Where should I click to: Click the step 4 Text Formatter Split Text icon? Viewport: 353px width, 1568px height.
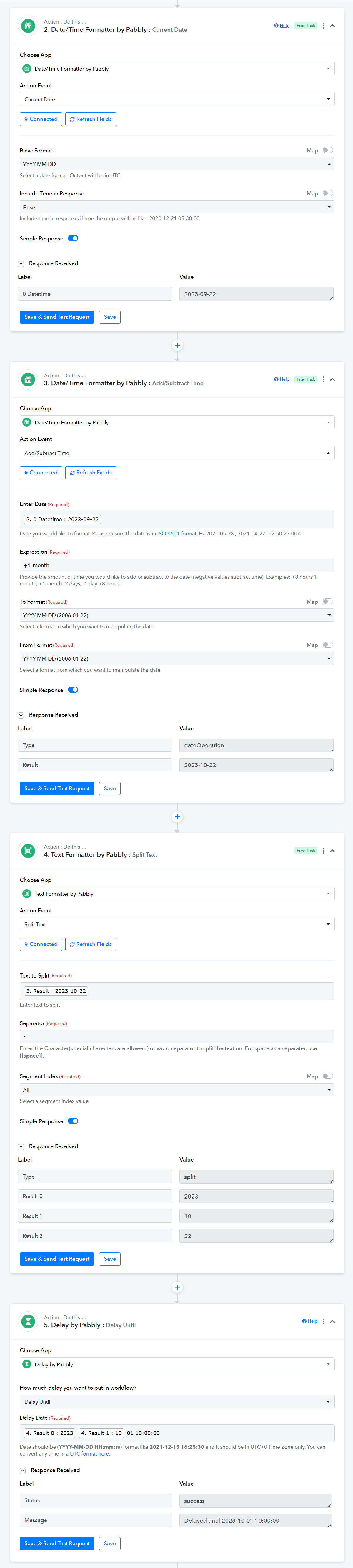(28, 851)
